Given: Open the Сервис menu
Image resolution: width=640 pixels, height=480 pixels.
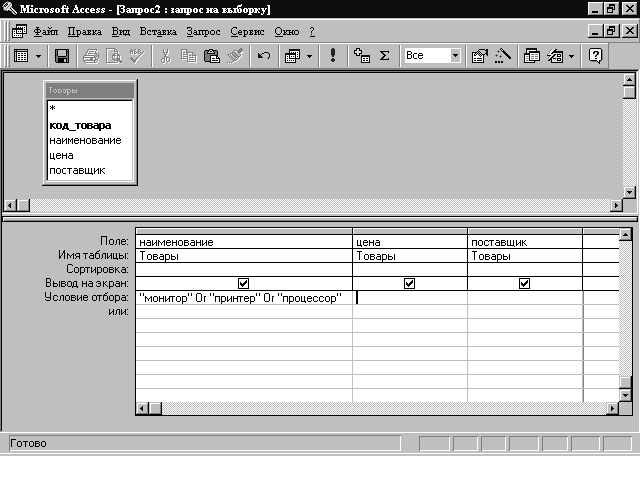Looking at the screenshot, I should (x=247, y=31).
